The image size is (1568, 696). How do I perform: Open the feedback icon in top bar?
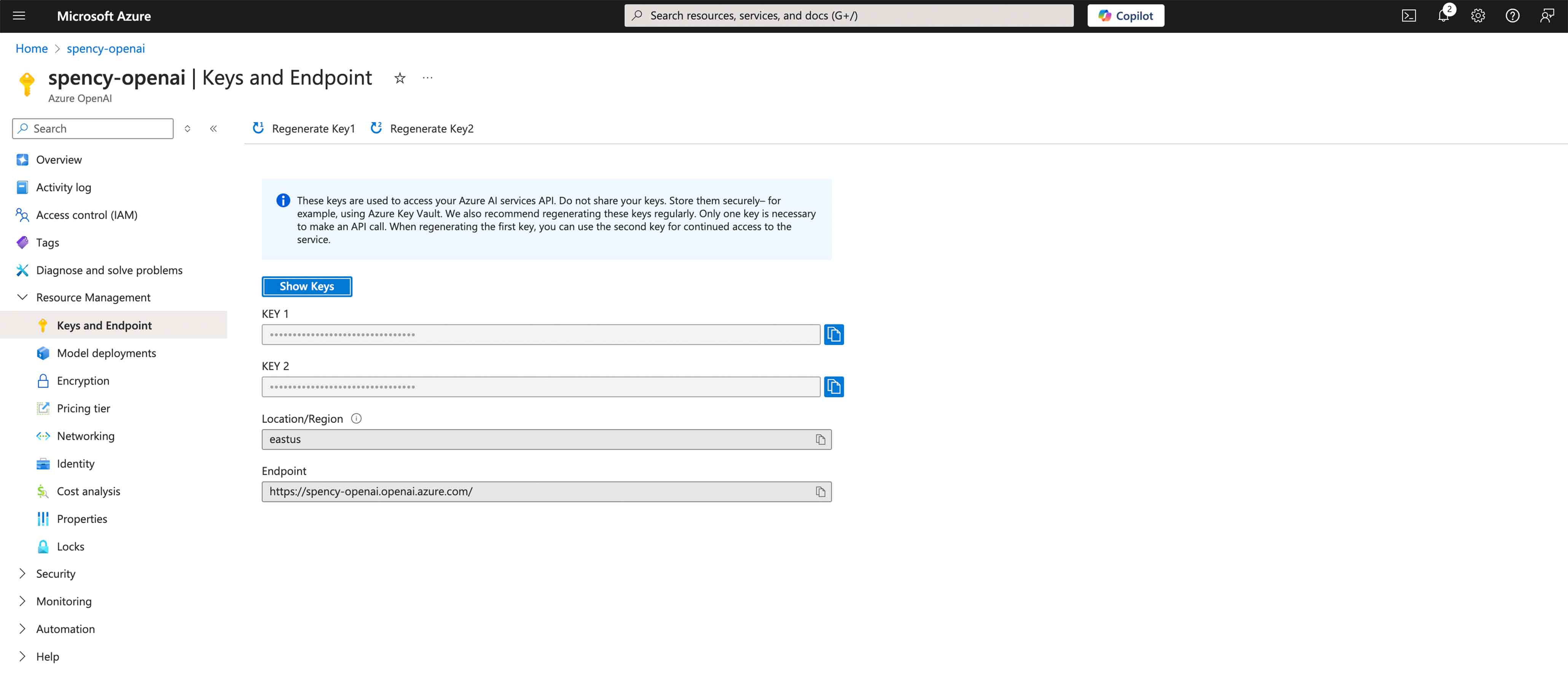click(x=1547, y=16)
